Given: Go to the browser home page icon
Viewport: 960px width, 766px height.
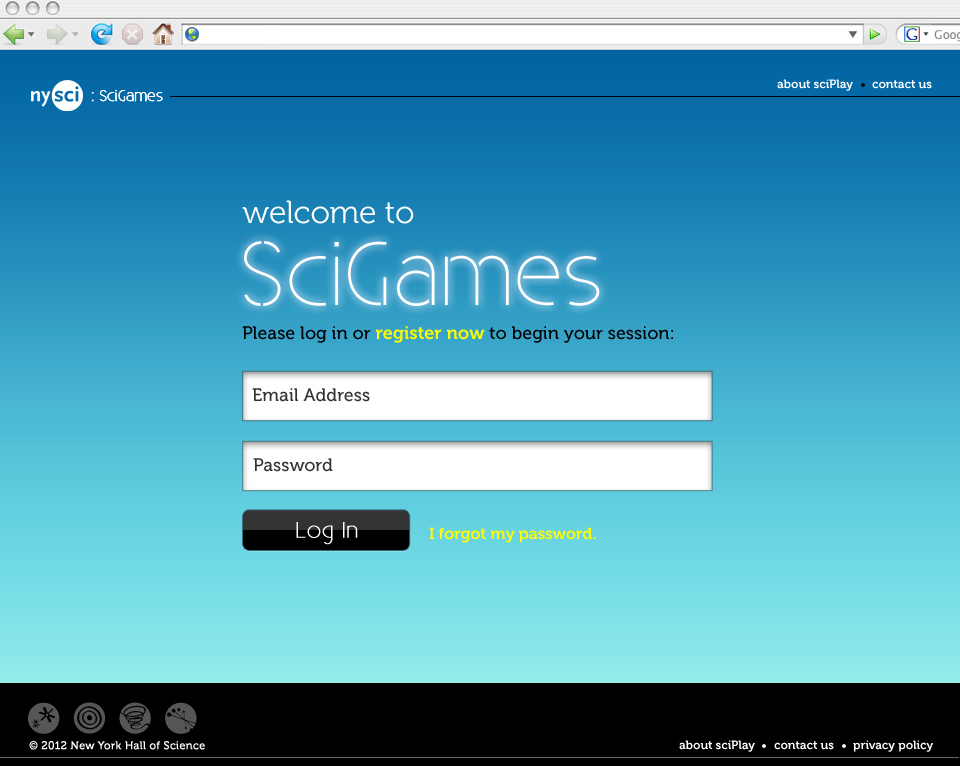Looking at the screenshot, I should [163, 34].
